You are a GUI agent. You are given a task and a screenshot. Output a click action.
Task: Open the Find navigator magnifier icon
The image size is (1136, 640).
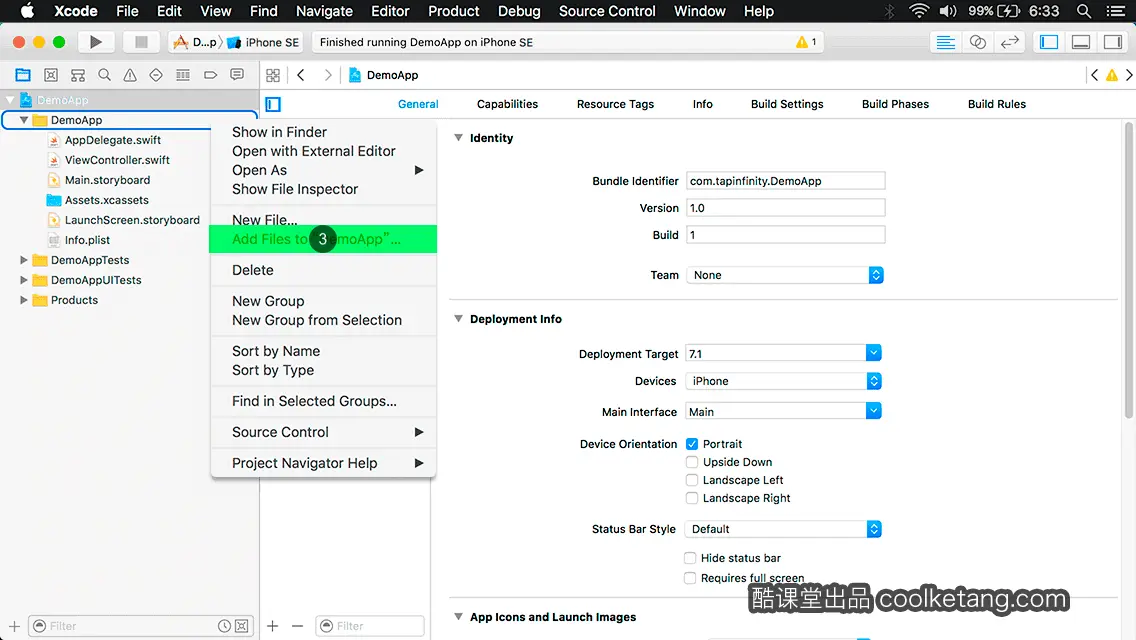pos(104,75)
